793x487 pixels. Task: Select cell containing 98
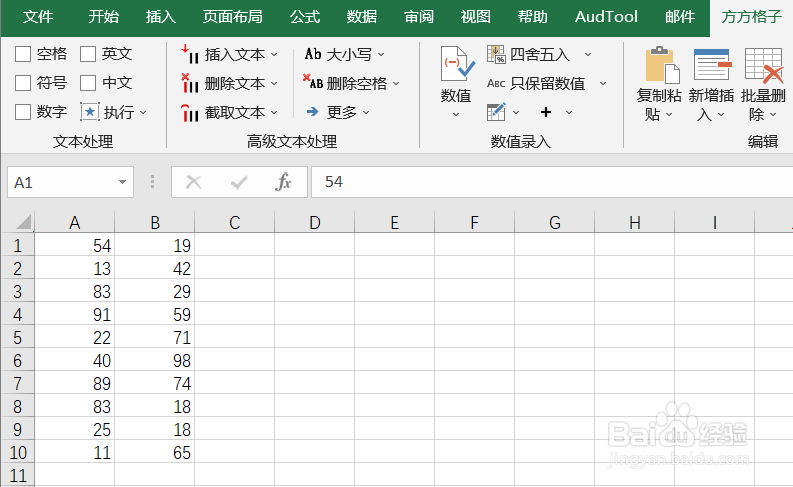[155, 361]
